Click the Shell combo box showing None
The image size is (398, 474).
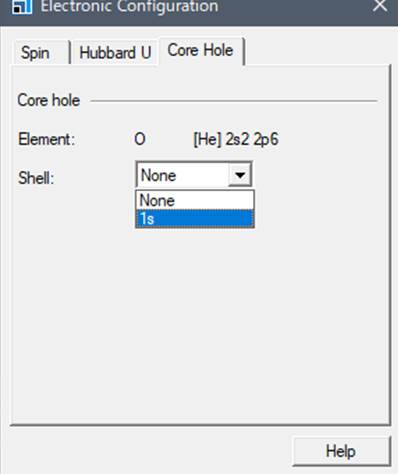pyautogui.click(x=194, y=175)
